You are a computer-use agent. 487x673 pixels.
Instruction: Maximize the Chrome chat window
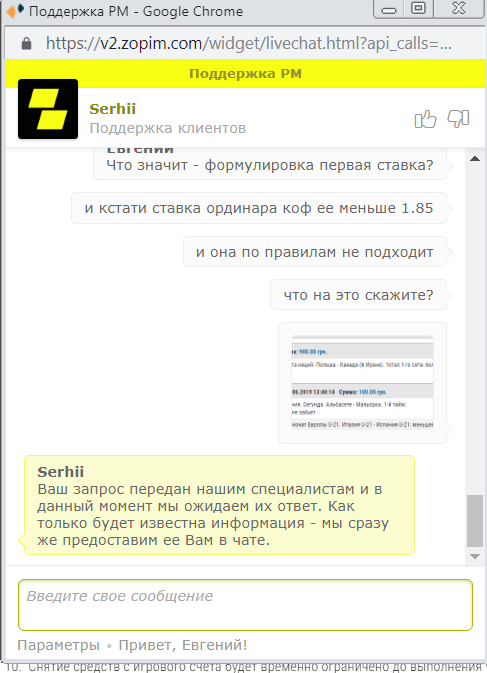pyautogui.click(x=418, y=9)
